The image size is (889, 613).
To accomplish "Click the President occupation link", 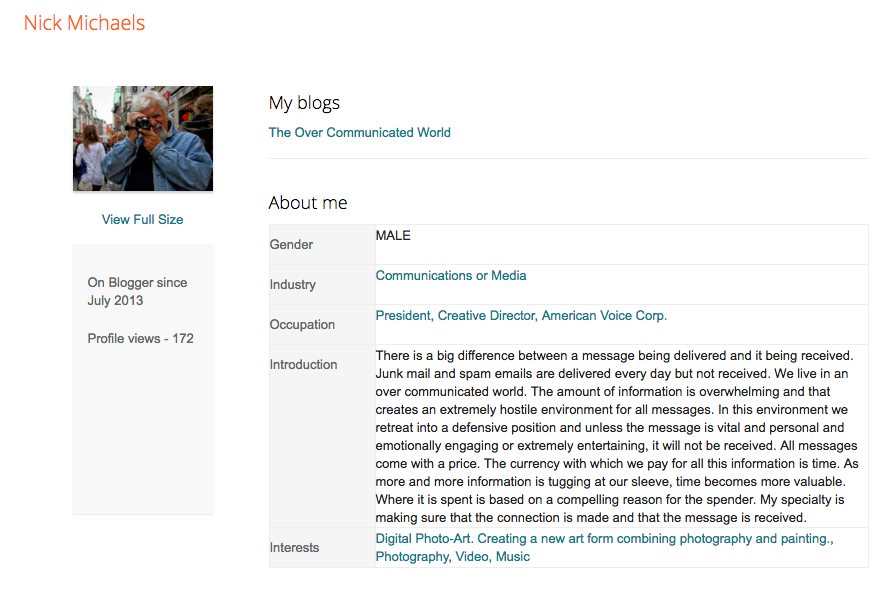I will click(404, 315).
